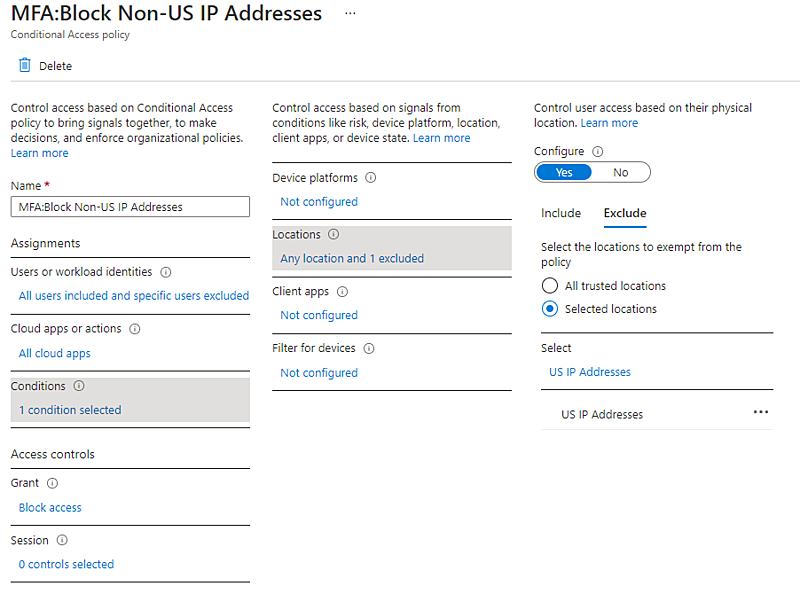The height and width of the screenshot is (594, 800).
Task: Click inside the policy Name input field
Action: click(130, 207)
